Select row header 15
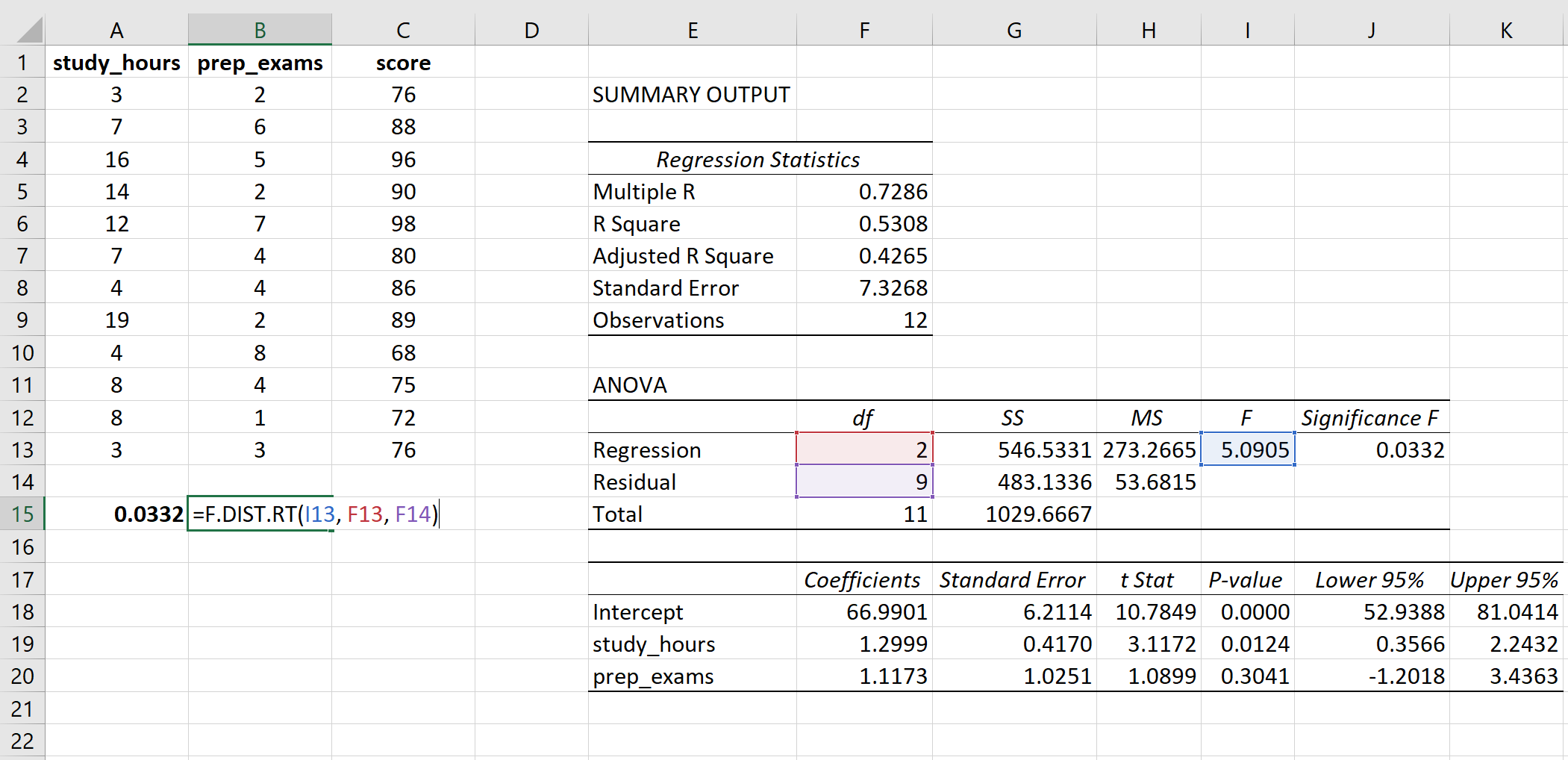The width and height of the screenshot is (1568, 760). (23, 514)
